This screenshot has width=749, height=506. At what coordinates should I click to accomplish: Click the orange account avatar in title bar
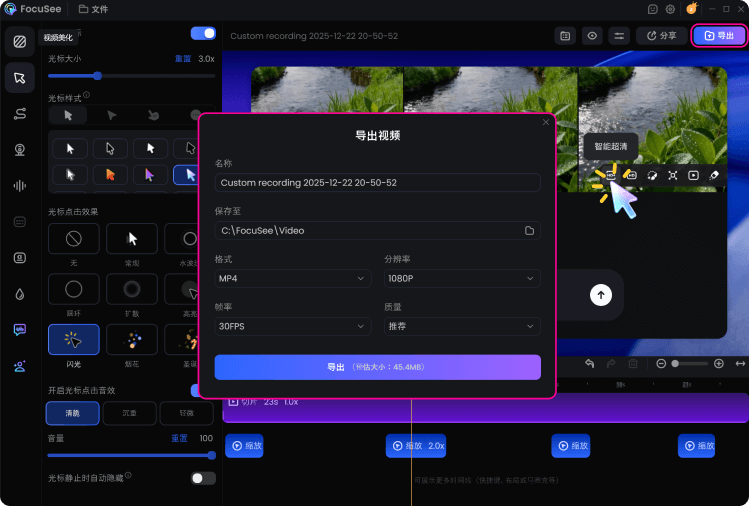(x=691, y=8)
